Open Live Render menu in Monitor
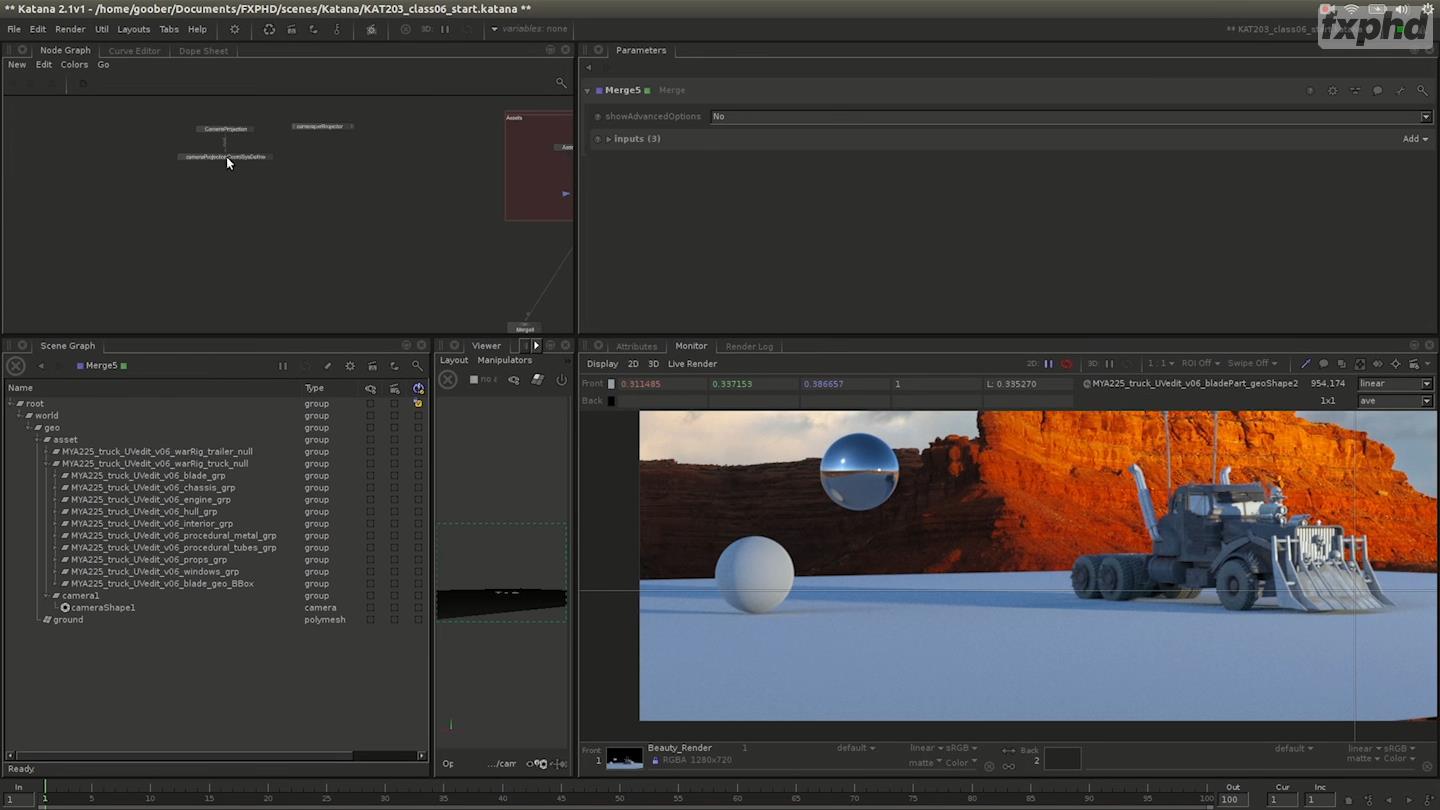The image size is (1440, 810). coord(692,364)
